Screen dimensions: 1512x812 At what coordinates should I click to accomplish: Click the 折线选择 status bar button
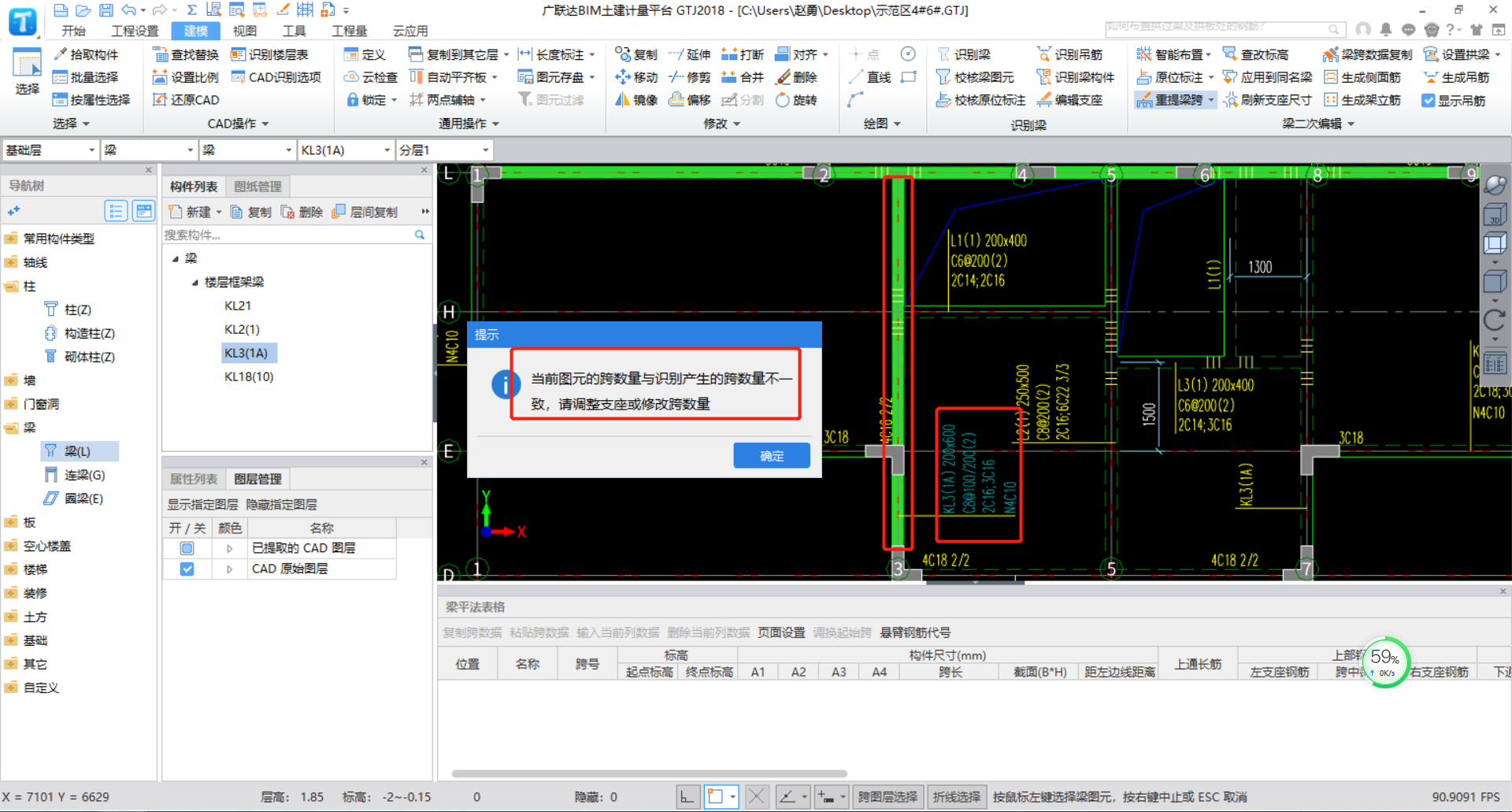pyautogui.click(x=957, y=797)
